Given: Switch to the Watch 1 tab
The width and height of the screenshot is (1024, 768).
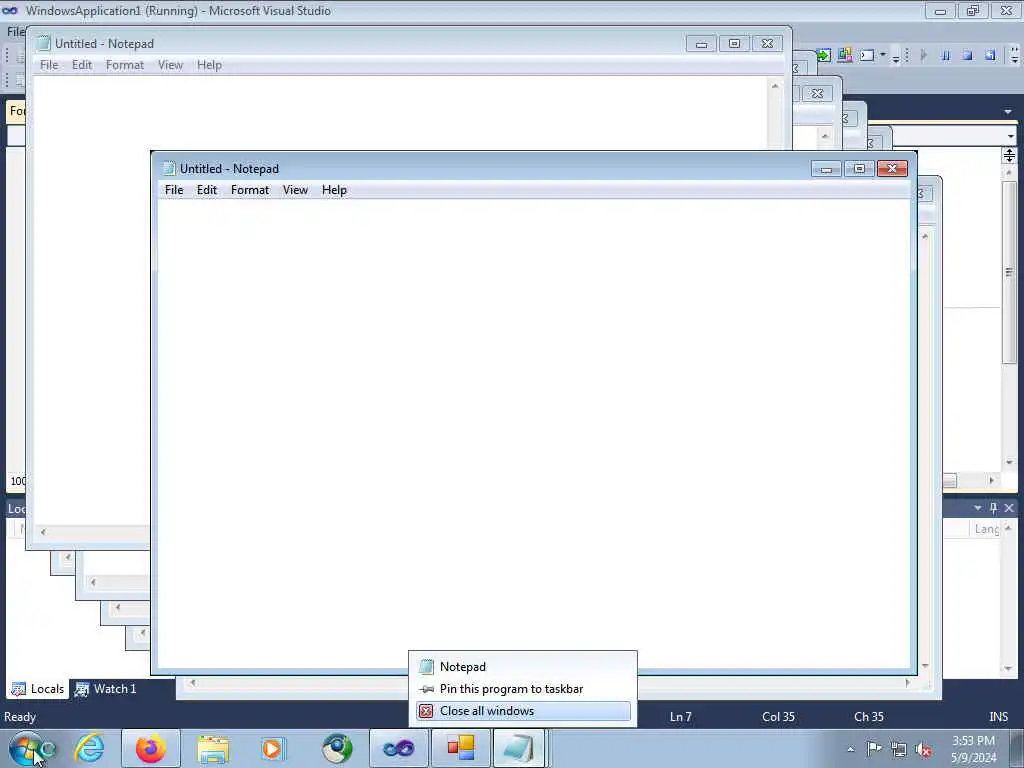Looking at the screenshot, I should coord(106,688).
